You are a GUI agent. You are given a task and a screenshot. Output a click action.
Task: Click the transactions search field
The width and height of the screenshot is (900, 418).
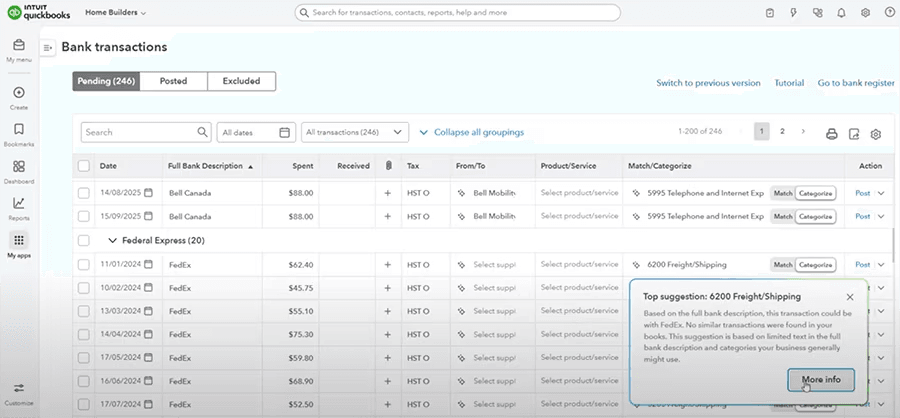pos(140,132)
